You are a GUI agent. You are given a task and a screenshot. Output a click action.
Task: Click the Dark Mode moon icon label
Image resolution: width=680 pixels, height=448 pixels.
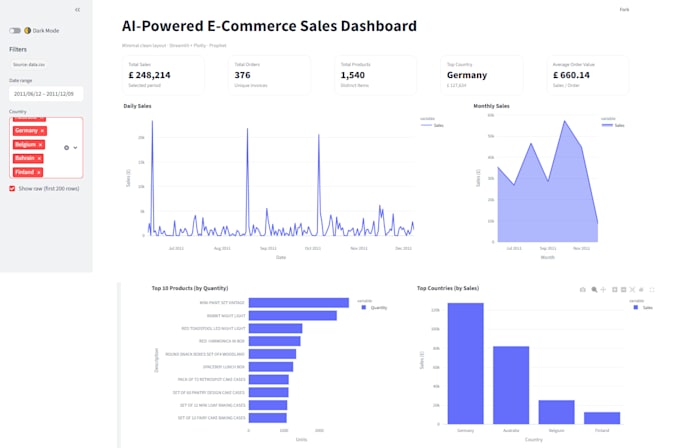pyautogui.click(x=28, y=30)
